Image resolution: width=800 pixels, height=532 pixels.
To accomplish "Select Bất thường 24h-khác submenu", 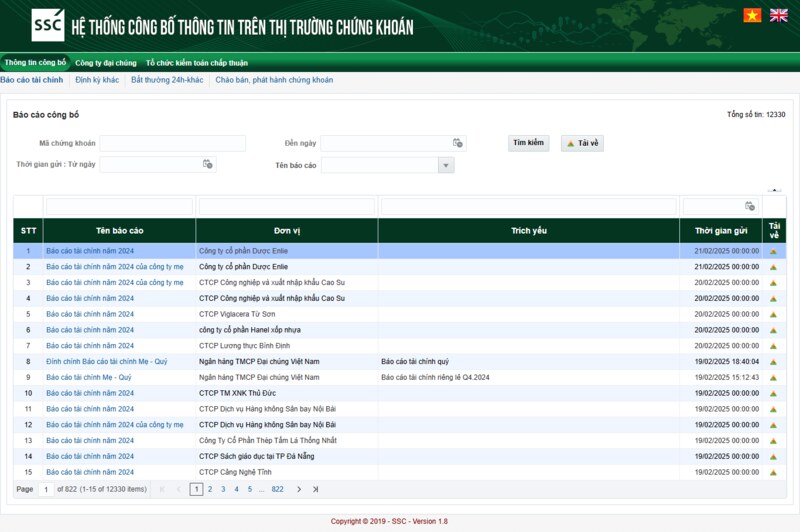I will (167, 80).
